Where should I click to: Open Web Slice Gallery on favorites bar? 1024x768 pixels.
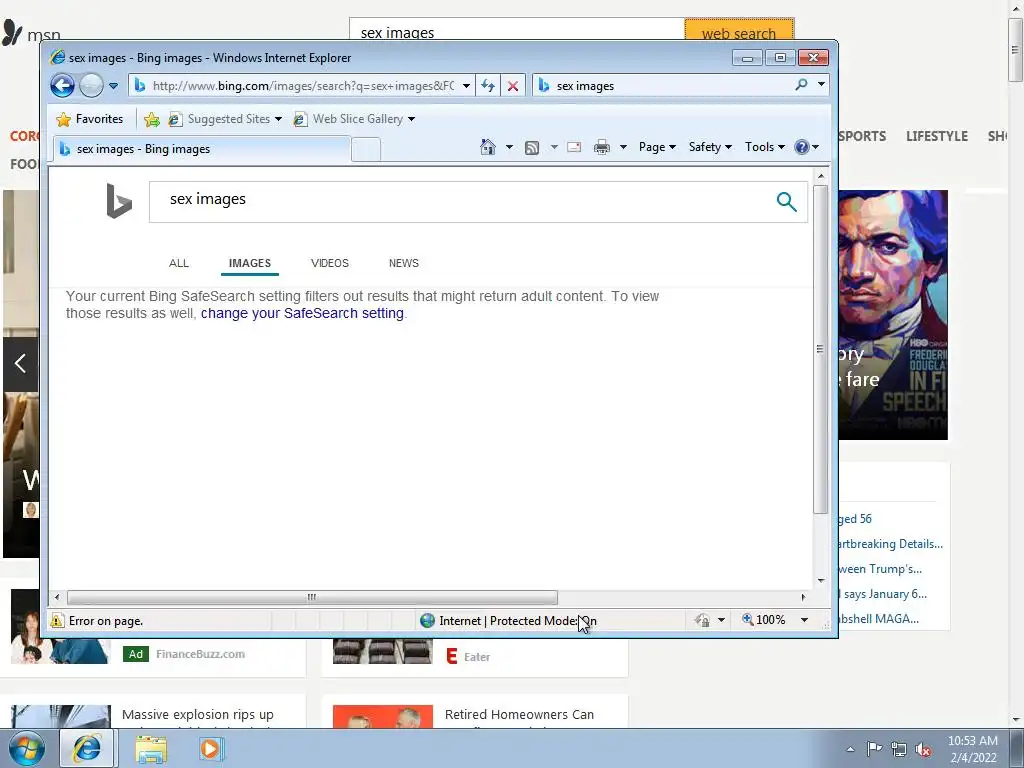click(x=354, y=119)
